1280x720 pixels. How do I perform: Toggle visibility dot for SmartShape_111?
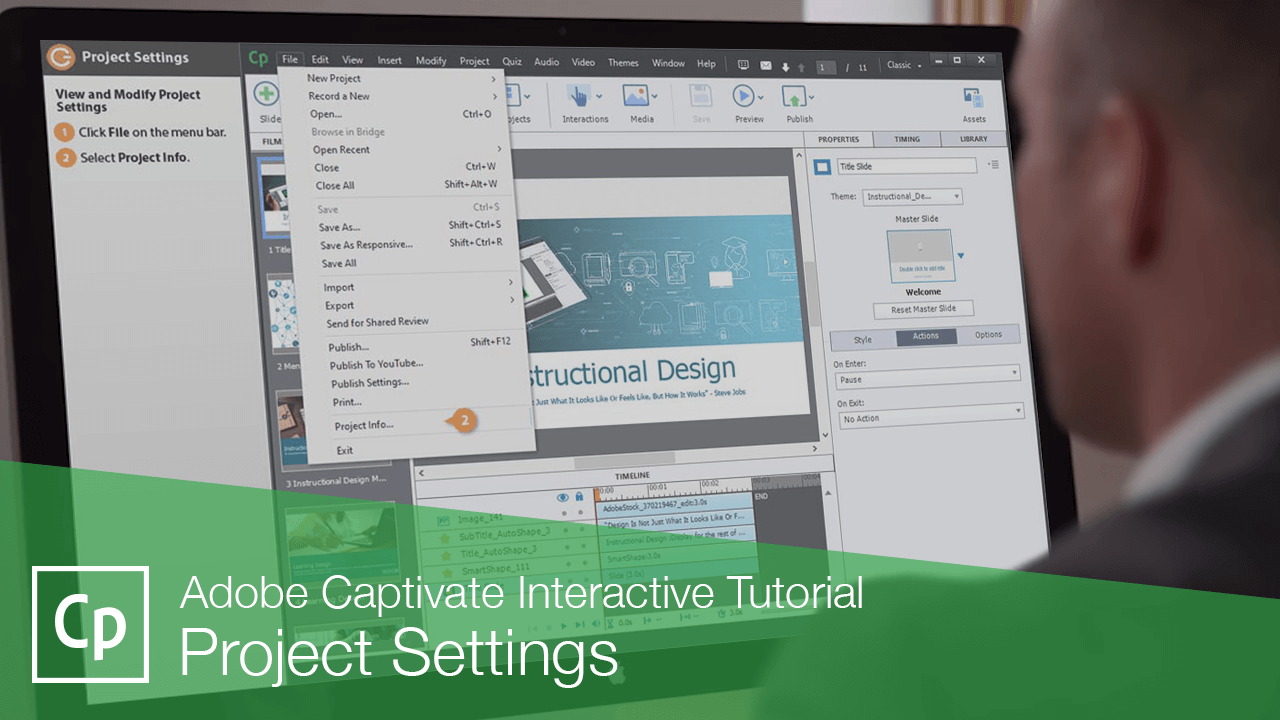coord(567,566)
